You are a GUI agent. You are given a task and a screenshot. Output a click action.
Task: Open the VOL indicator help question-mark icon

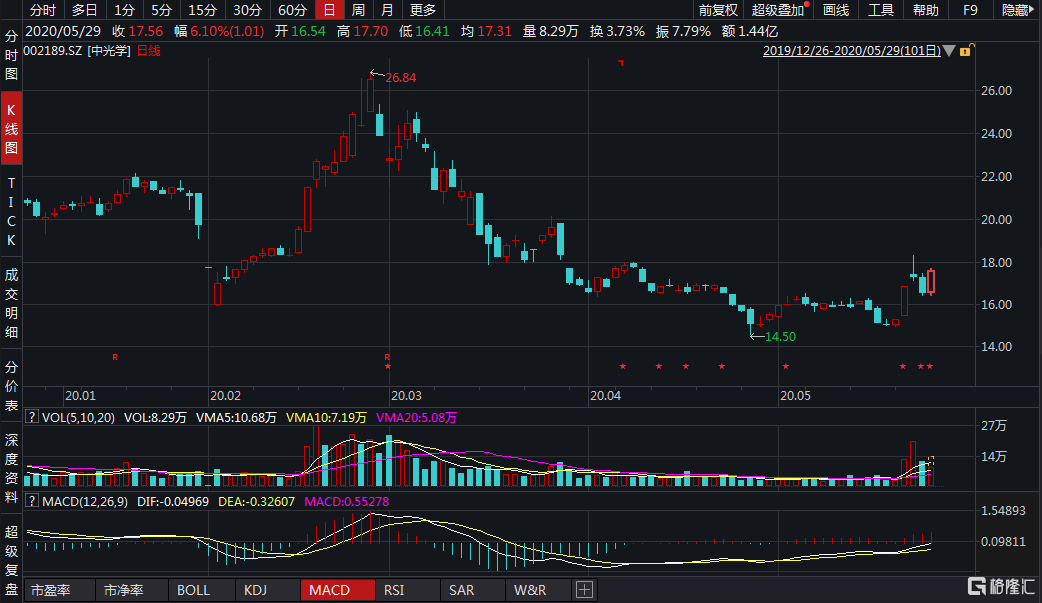coord(32,417)
